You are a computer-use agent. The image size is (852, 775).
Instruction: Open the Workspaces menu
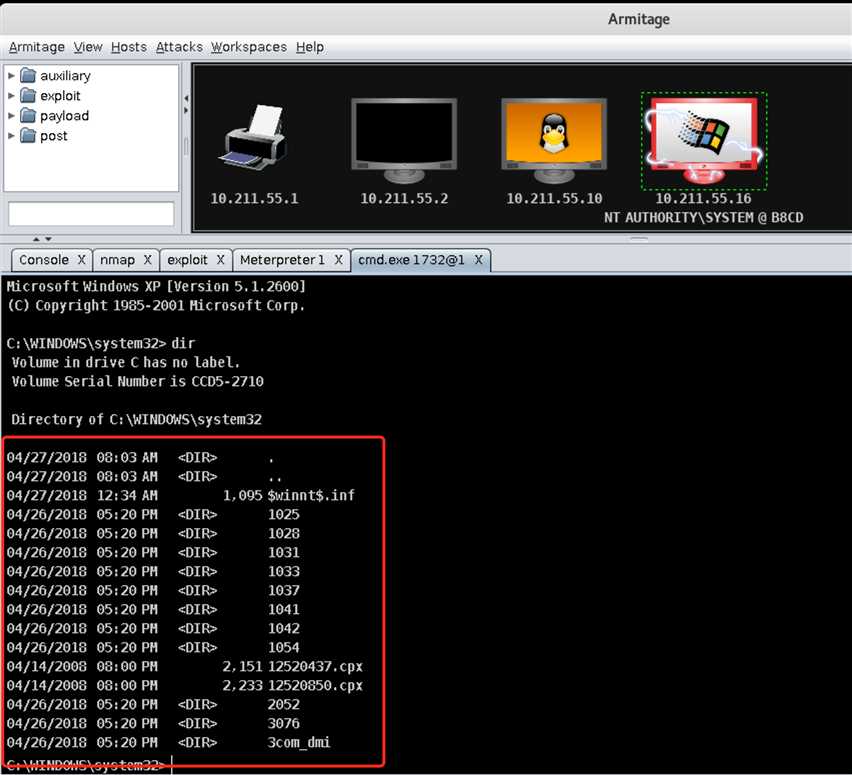249,47
